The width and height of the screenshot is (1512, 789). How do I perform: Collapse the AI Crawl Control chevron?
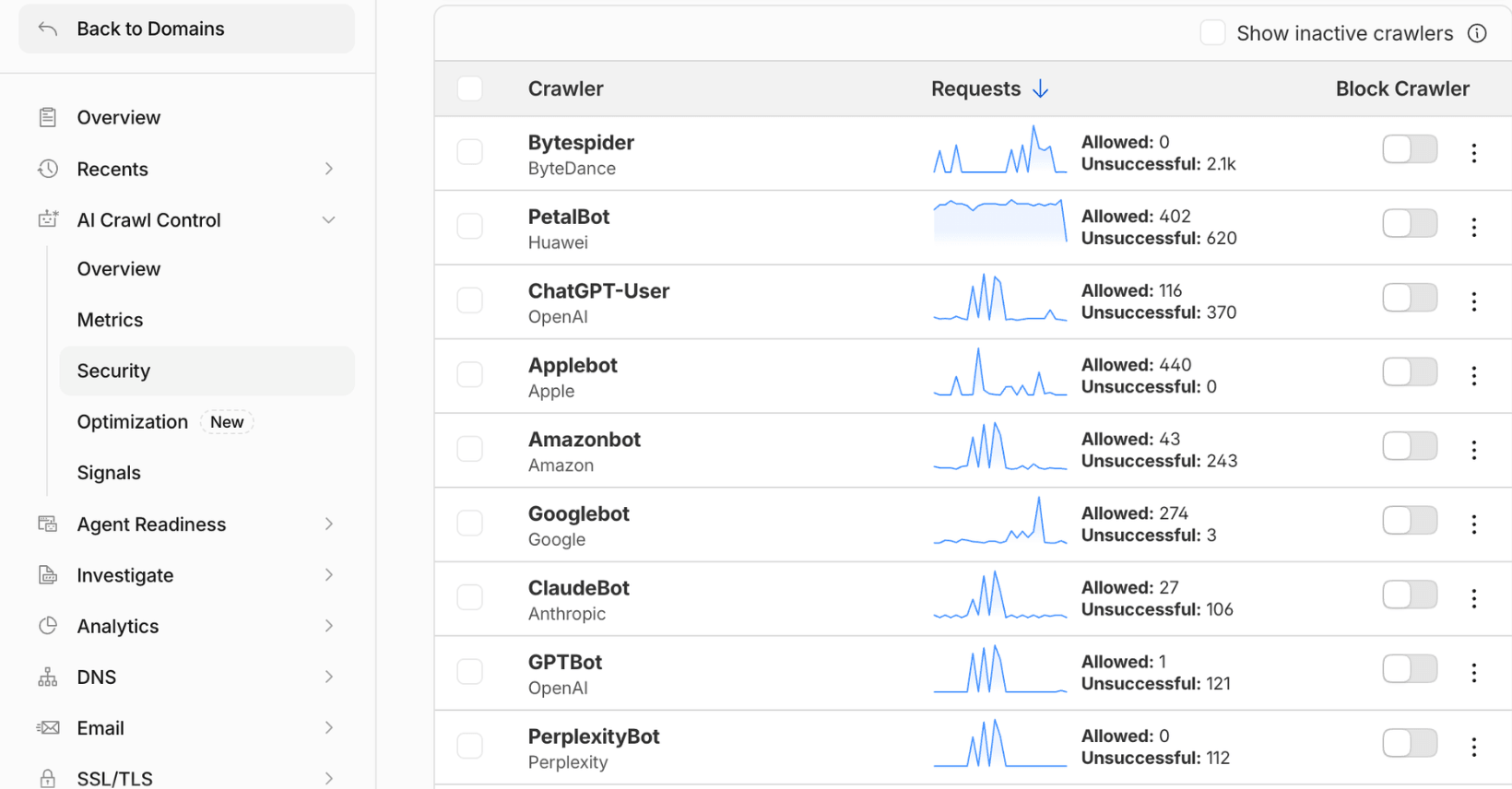[329, 219]
